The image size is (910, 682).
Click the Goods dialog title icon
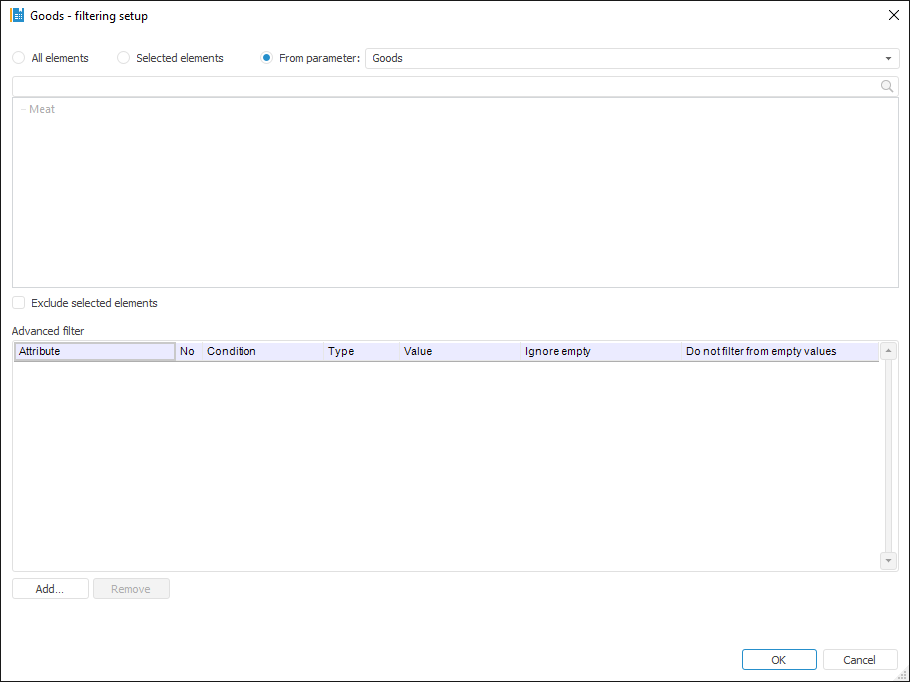coord(17,16)
